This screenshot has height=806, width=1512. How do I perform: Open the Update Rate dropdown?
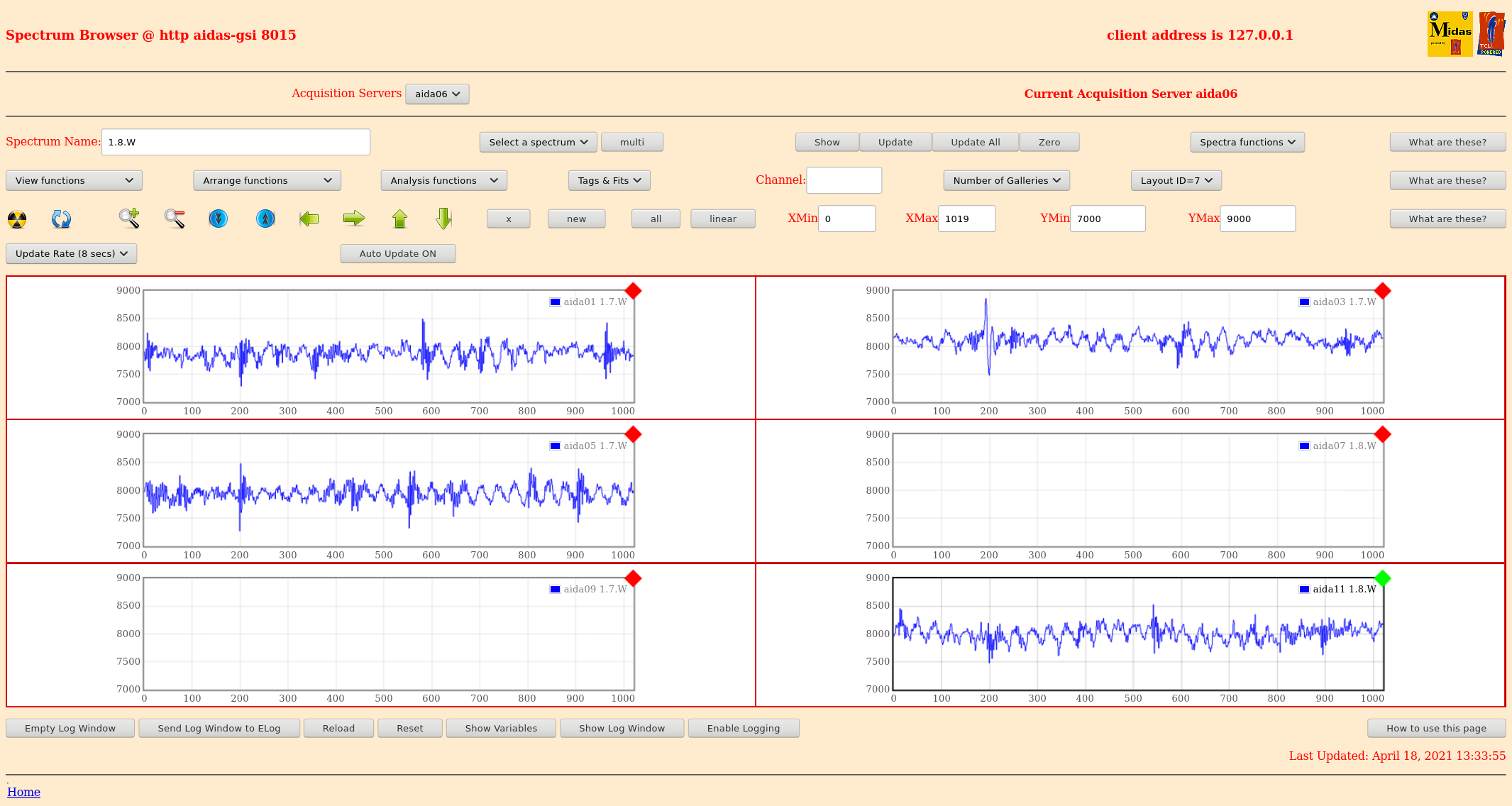pyautogui.click(x=71, y=254)
